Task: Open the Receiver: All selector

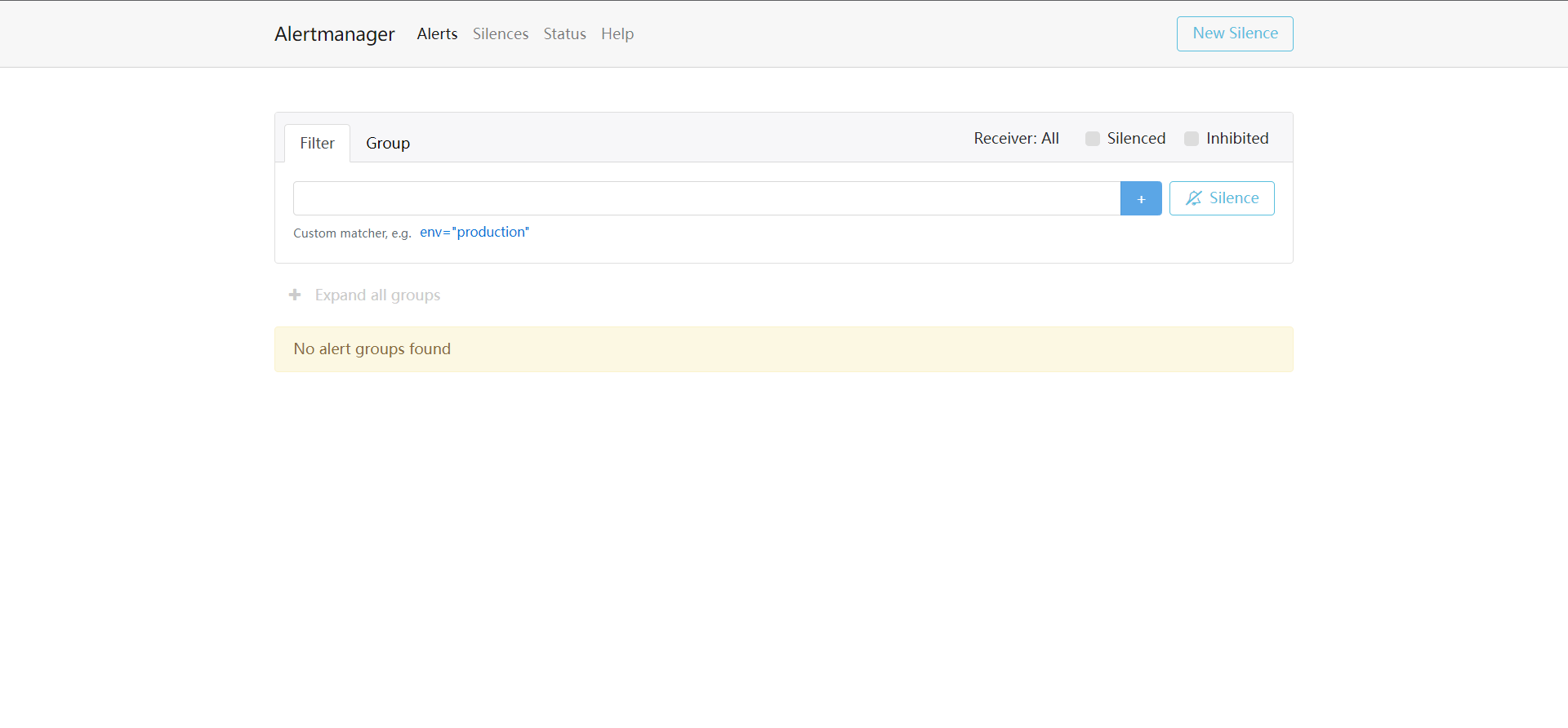Action: point(1016,138)
